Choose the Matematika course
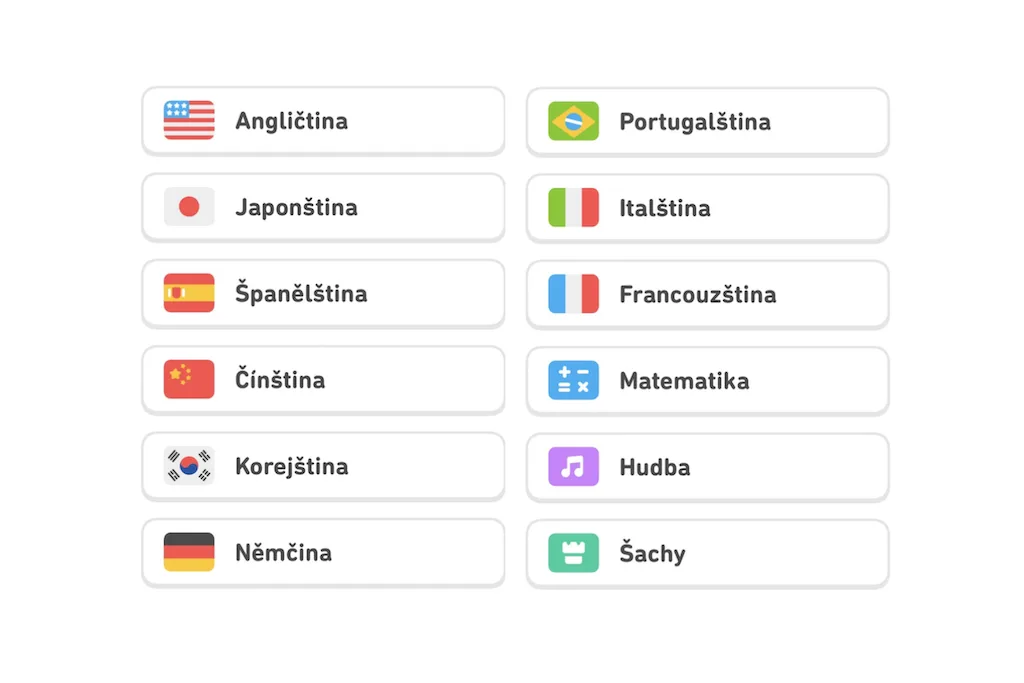1024x683 pixels. (x=706, y=380)
